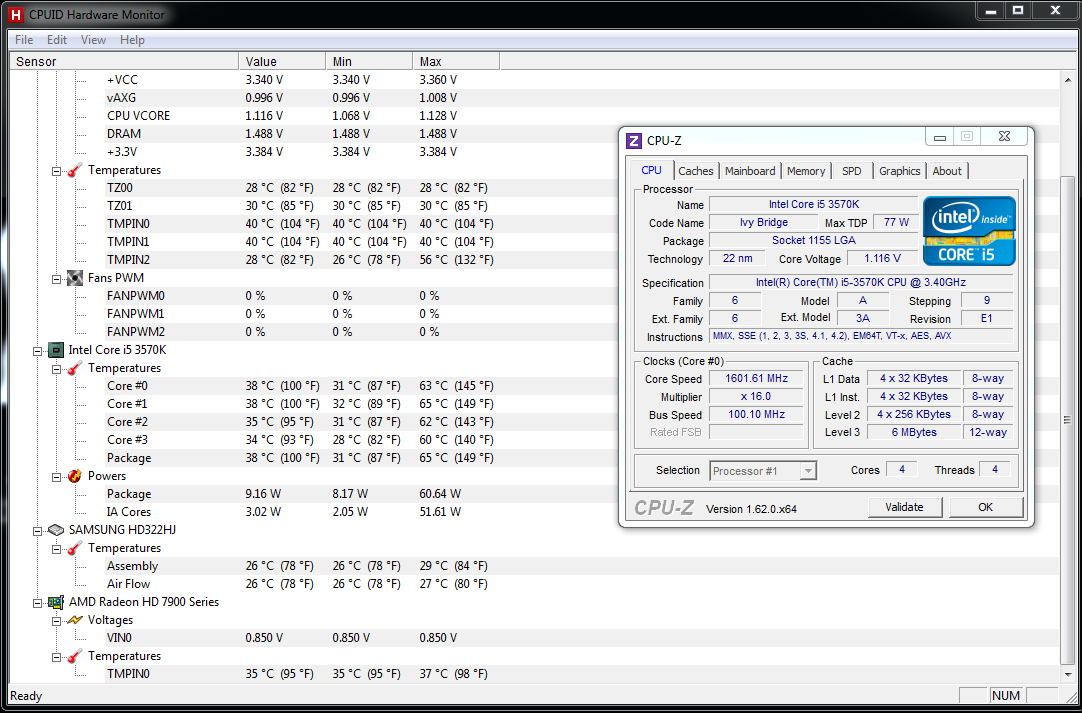The width and height of the screenshot is (1082, 713).
Task: Select the FANPWM1 row
Action: [x=534, y=314]
